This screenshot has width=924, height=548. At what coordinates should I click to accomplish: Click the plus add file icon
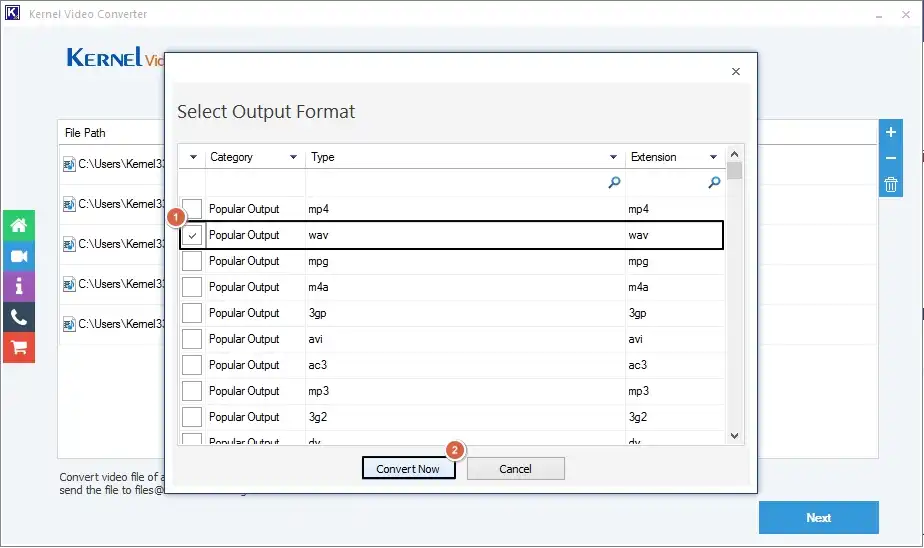point(890,132)
